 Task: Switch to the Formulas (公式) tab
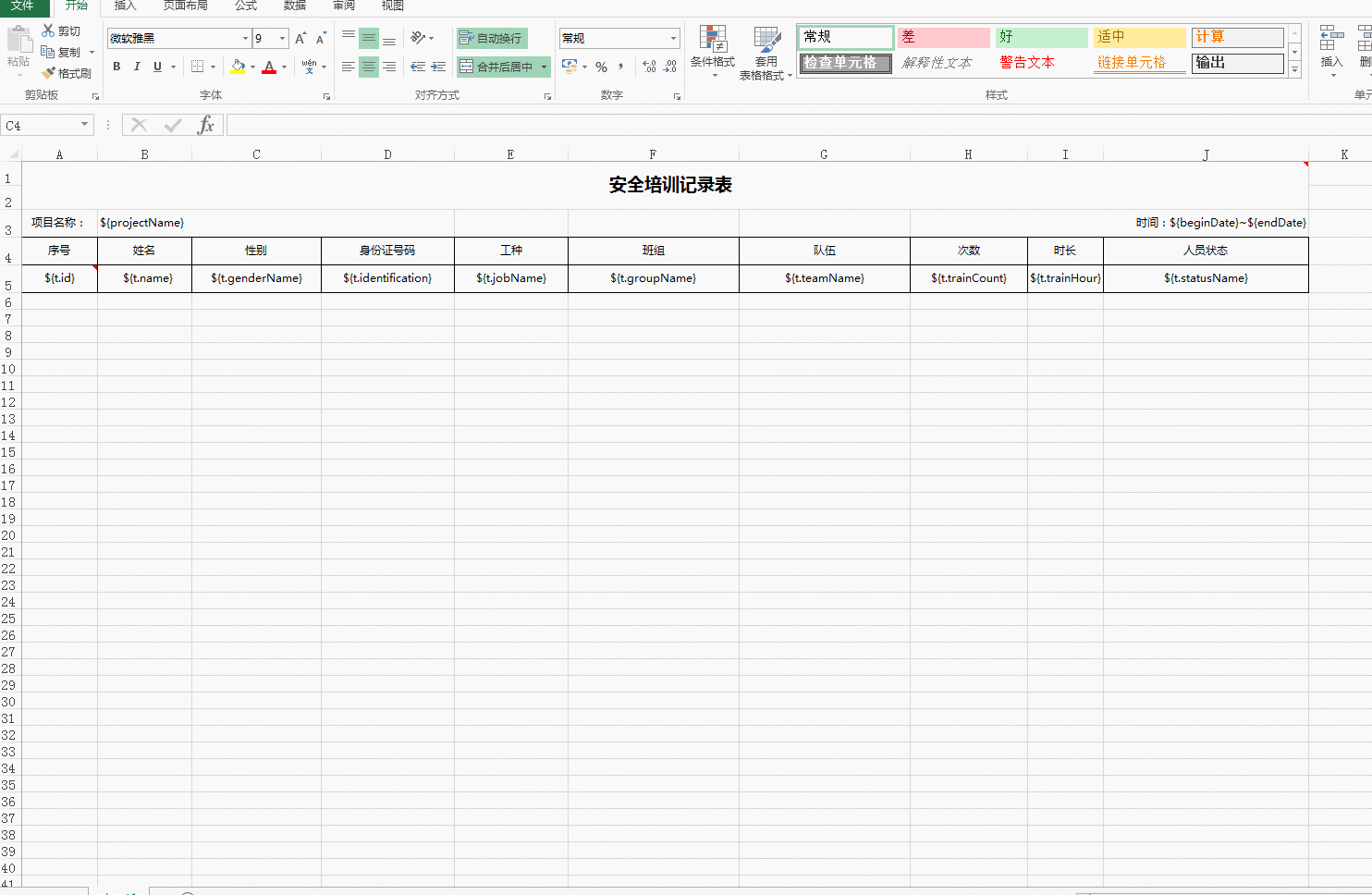pos(246,6)
